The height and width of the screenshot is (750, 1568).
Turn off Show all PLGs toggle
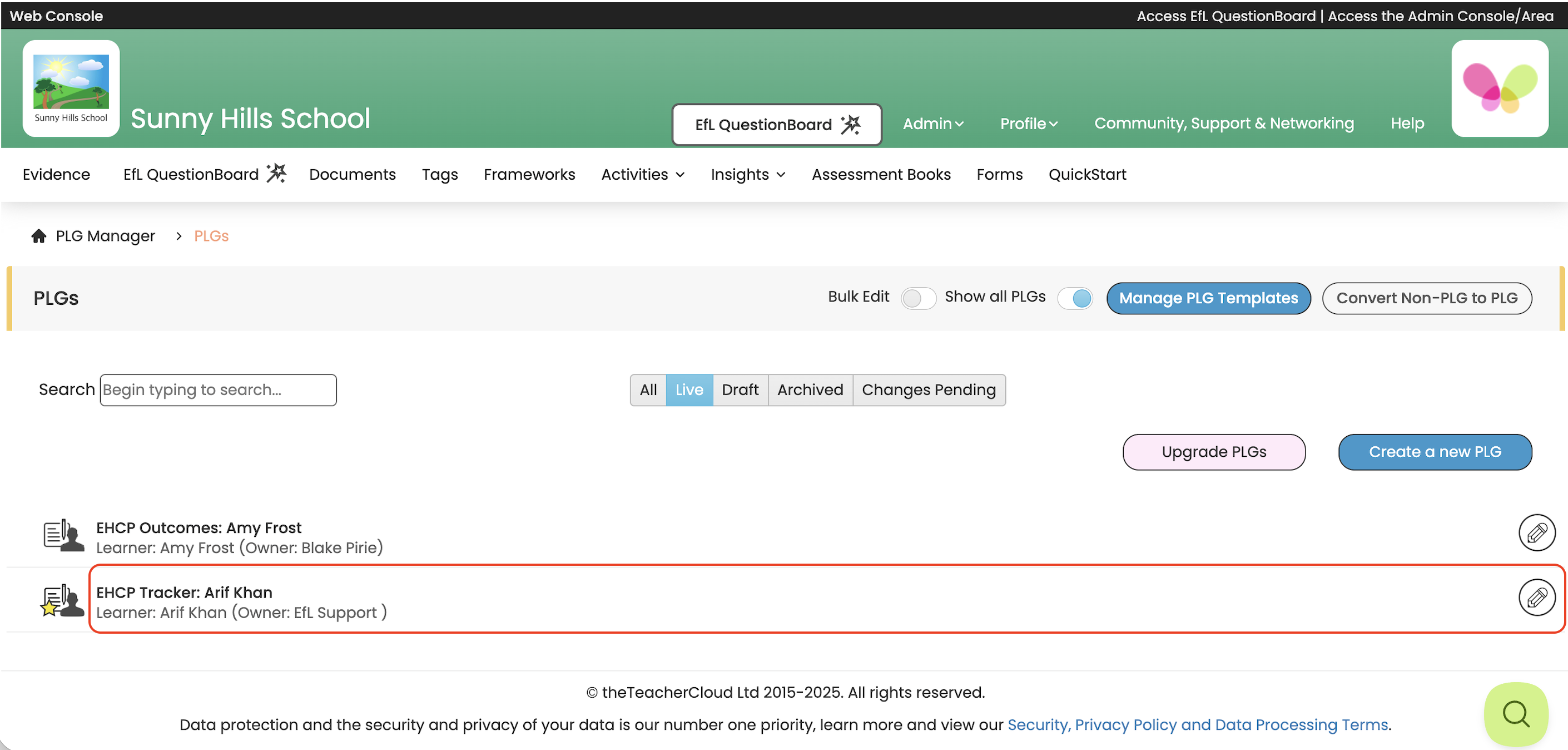(1075, 298)
